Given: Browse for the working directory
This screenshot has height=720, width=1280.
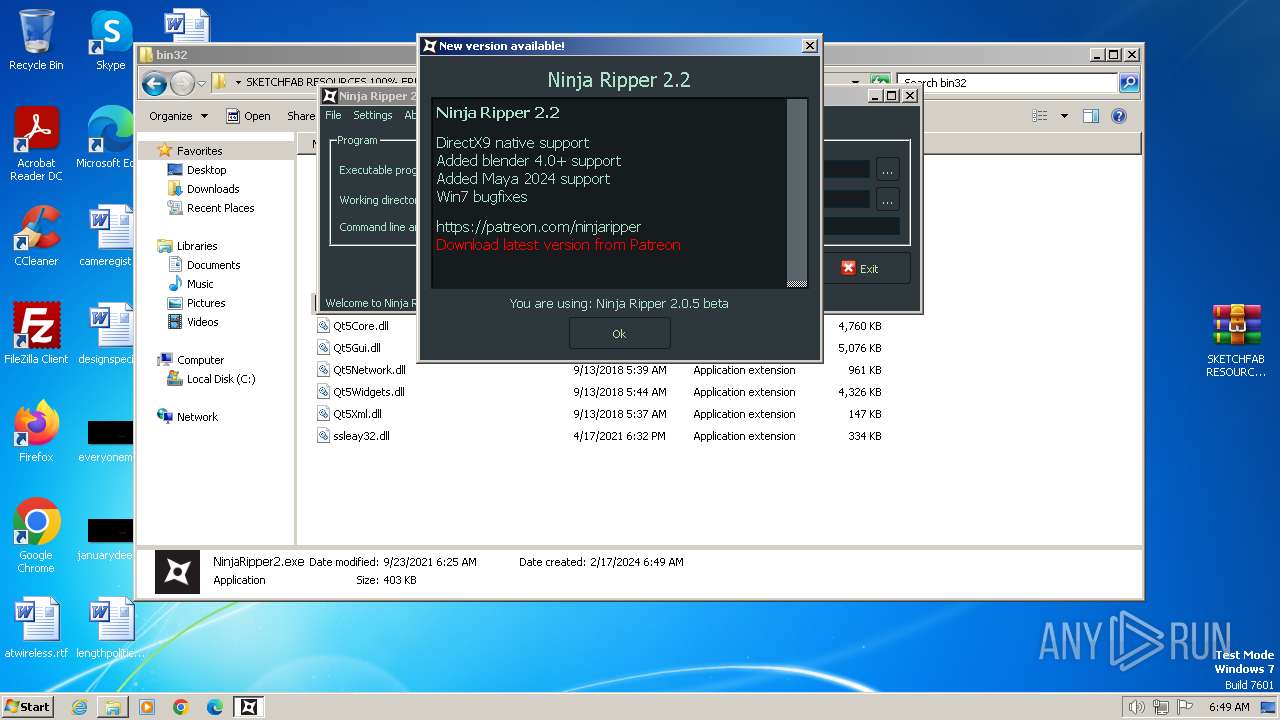Looking at the screenshot, I should coord(887,199).
